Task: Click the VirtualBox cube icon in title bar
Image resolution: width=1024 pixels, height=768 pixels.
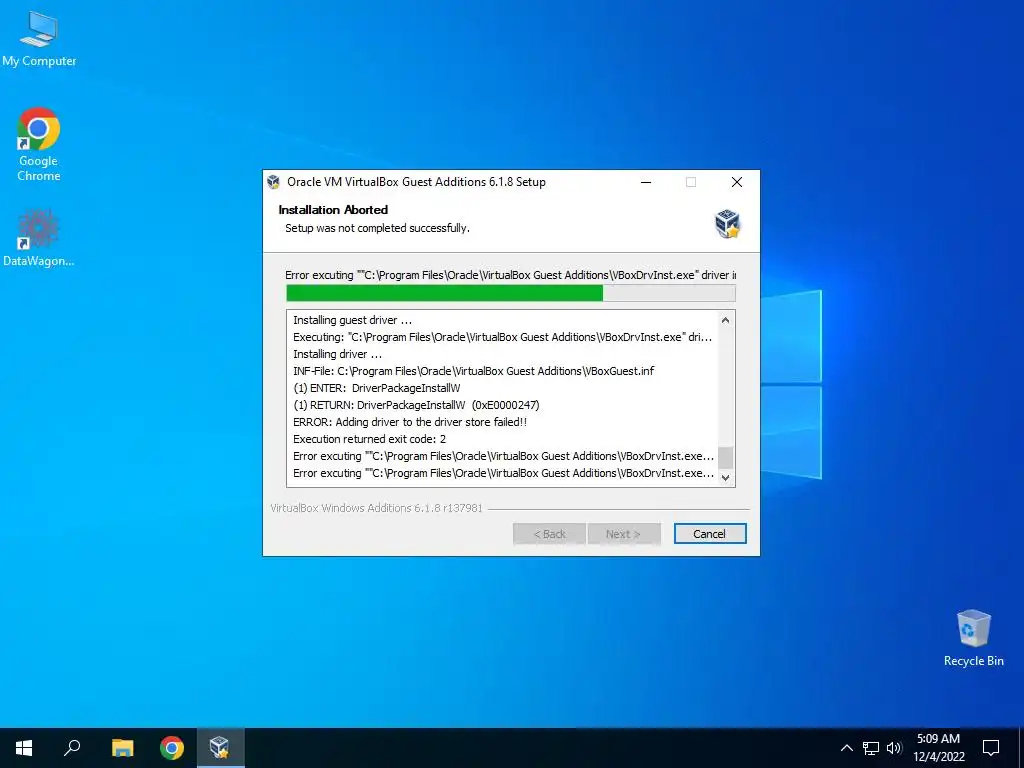Action: (274, 182)
